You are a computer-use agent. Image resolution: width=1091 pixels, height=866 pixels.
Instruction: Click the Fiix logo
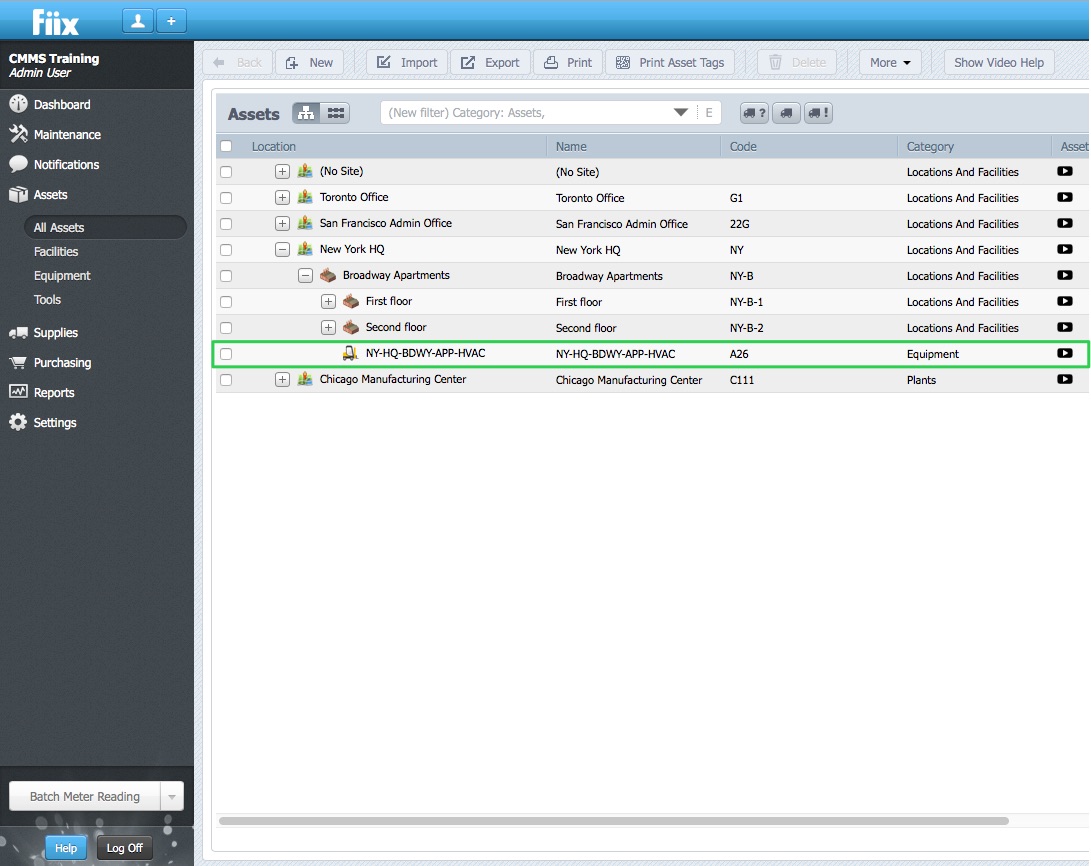click(x=56, y=22)
